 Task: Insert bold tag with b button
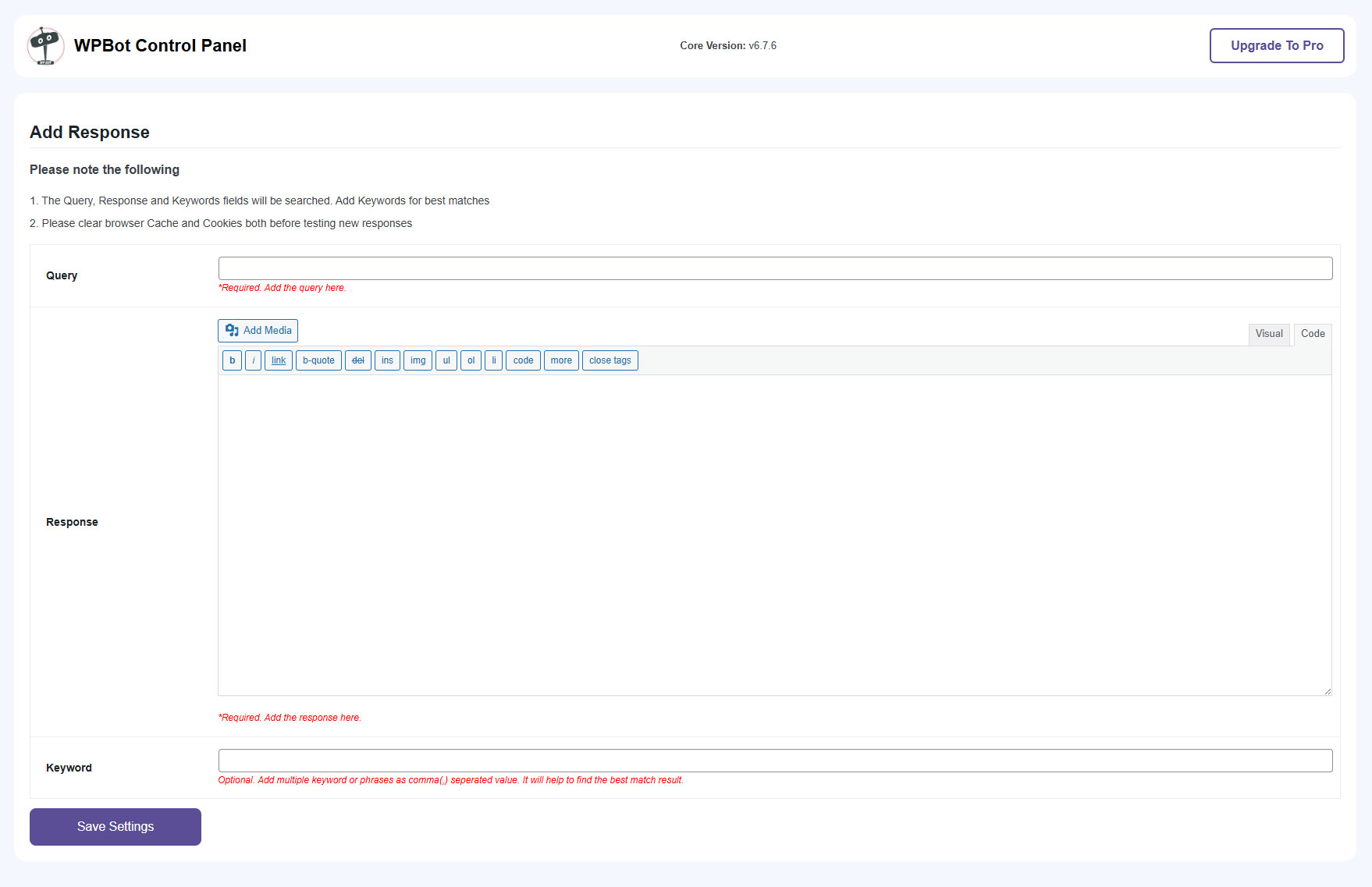pos(232,360)
